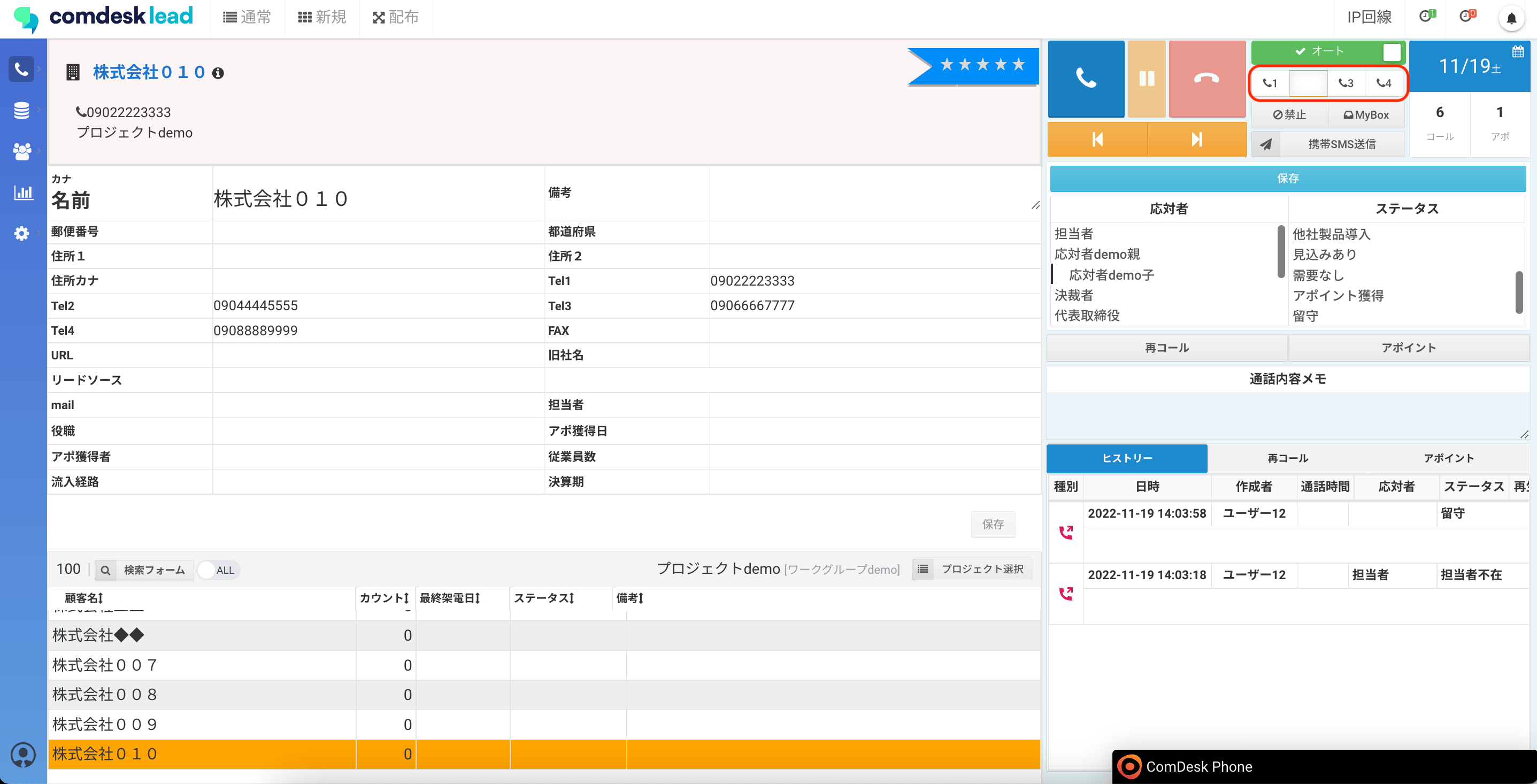The width and height of the screenshot is (1537, 784).
Task: Click the grey 保存 button under form
Action: pos(993,525)
